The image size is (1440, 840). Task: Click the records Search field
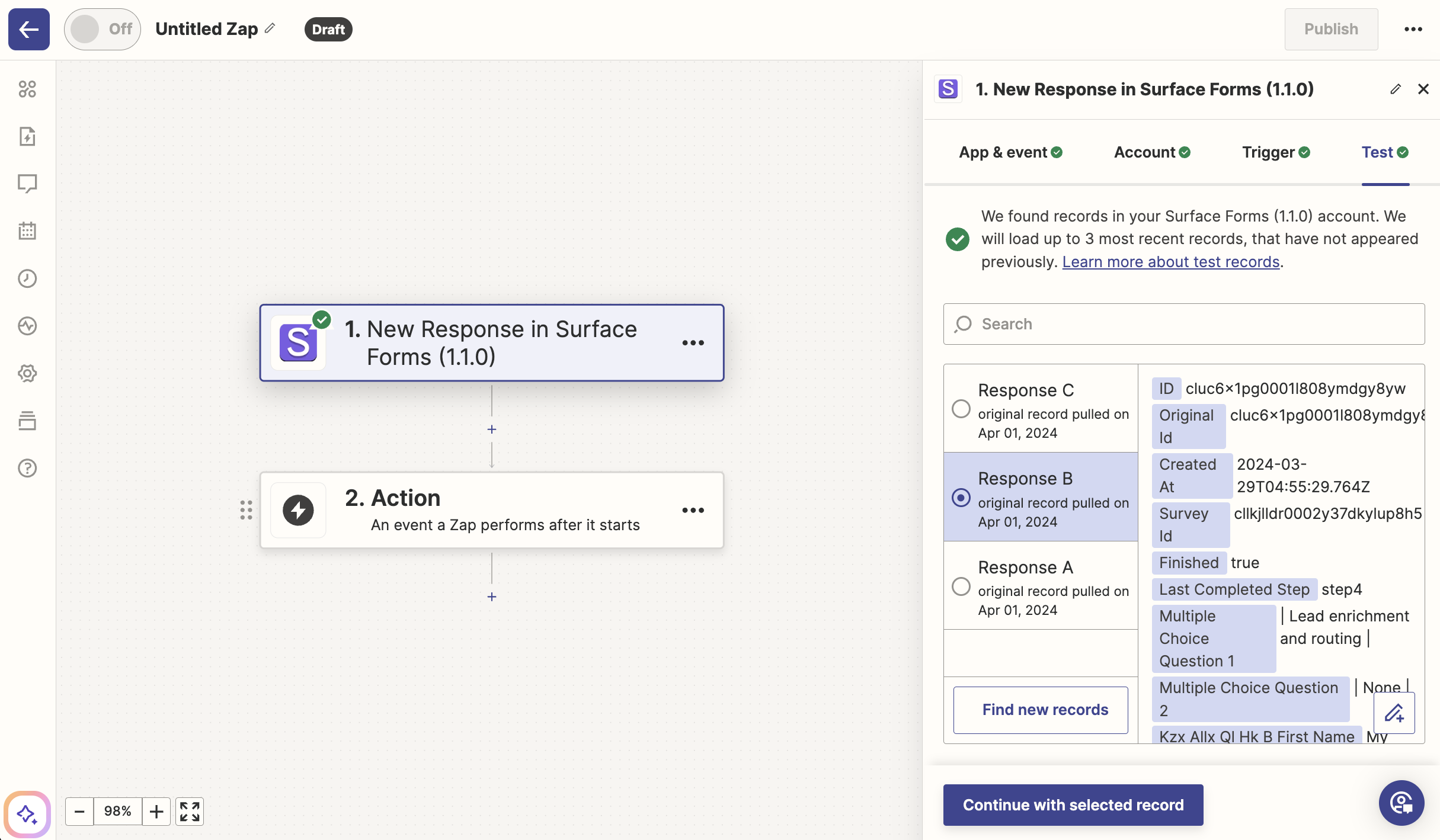coord(1185,324)
